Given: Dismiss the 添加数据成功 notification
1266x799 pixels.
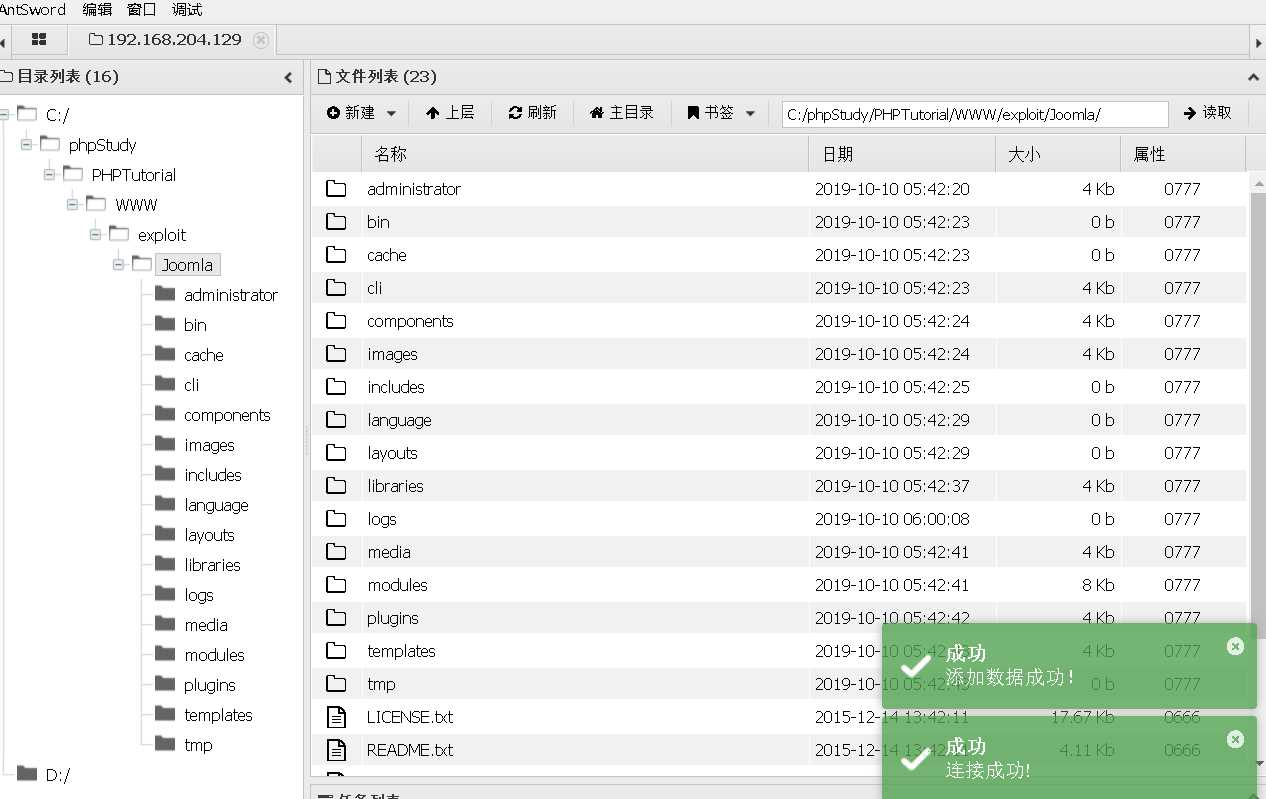Looking at the screenshot, I should click(1235, 646).
